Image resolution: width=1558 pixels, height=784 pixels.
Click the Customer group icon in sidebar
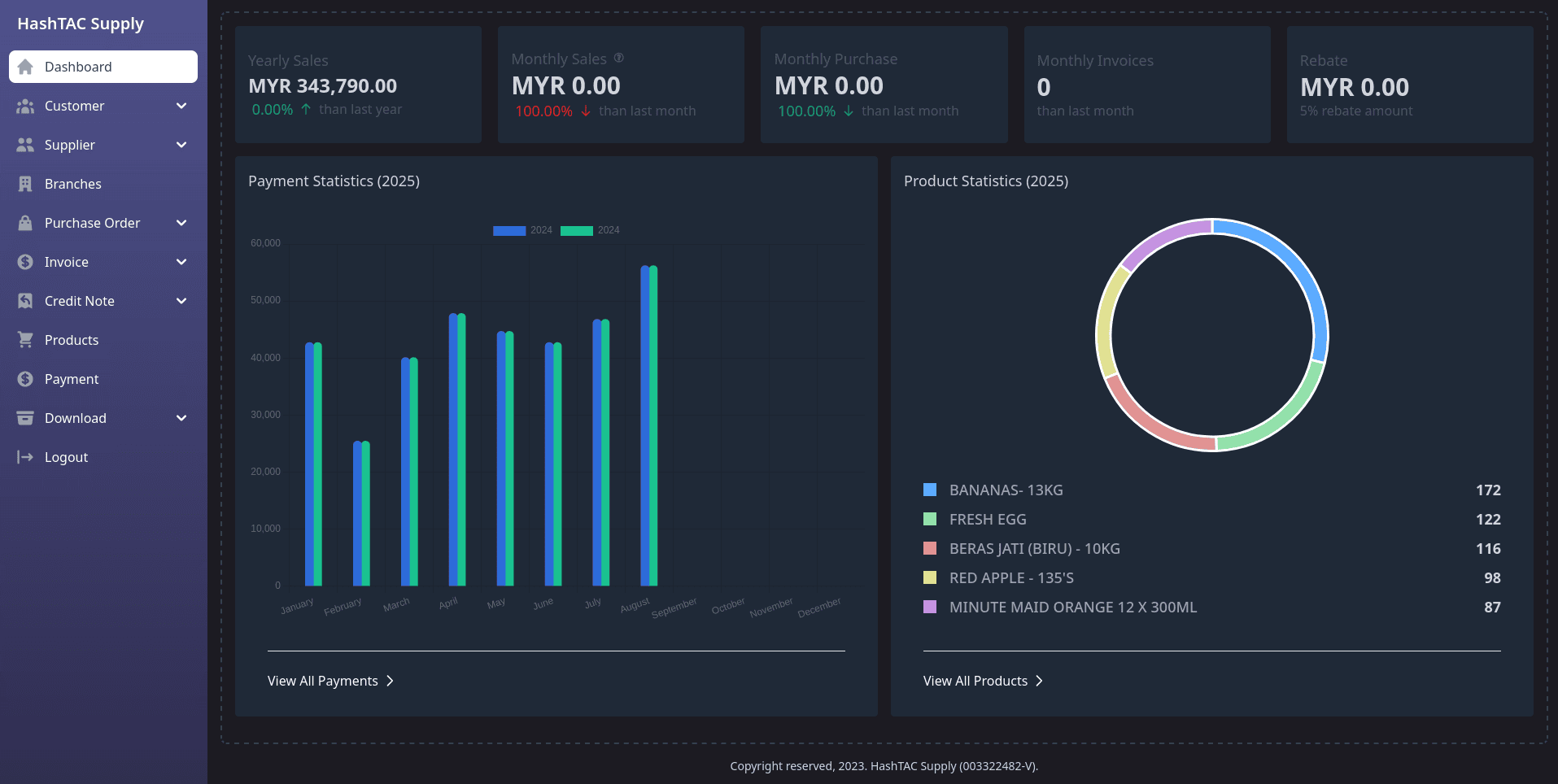25,106
